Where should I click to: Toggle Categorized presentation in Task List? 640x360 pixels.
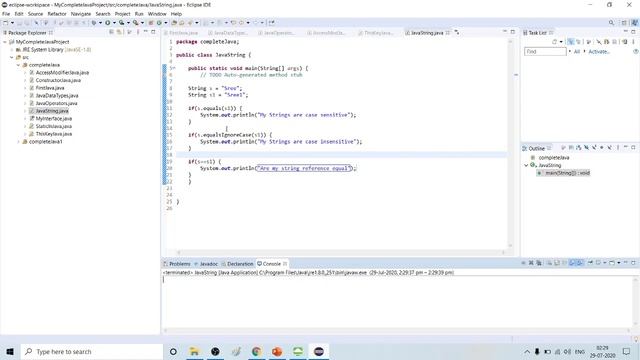pos(571,42)
